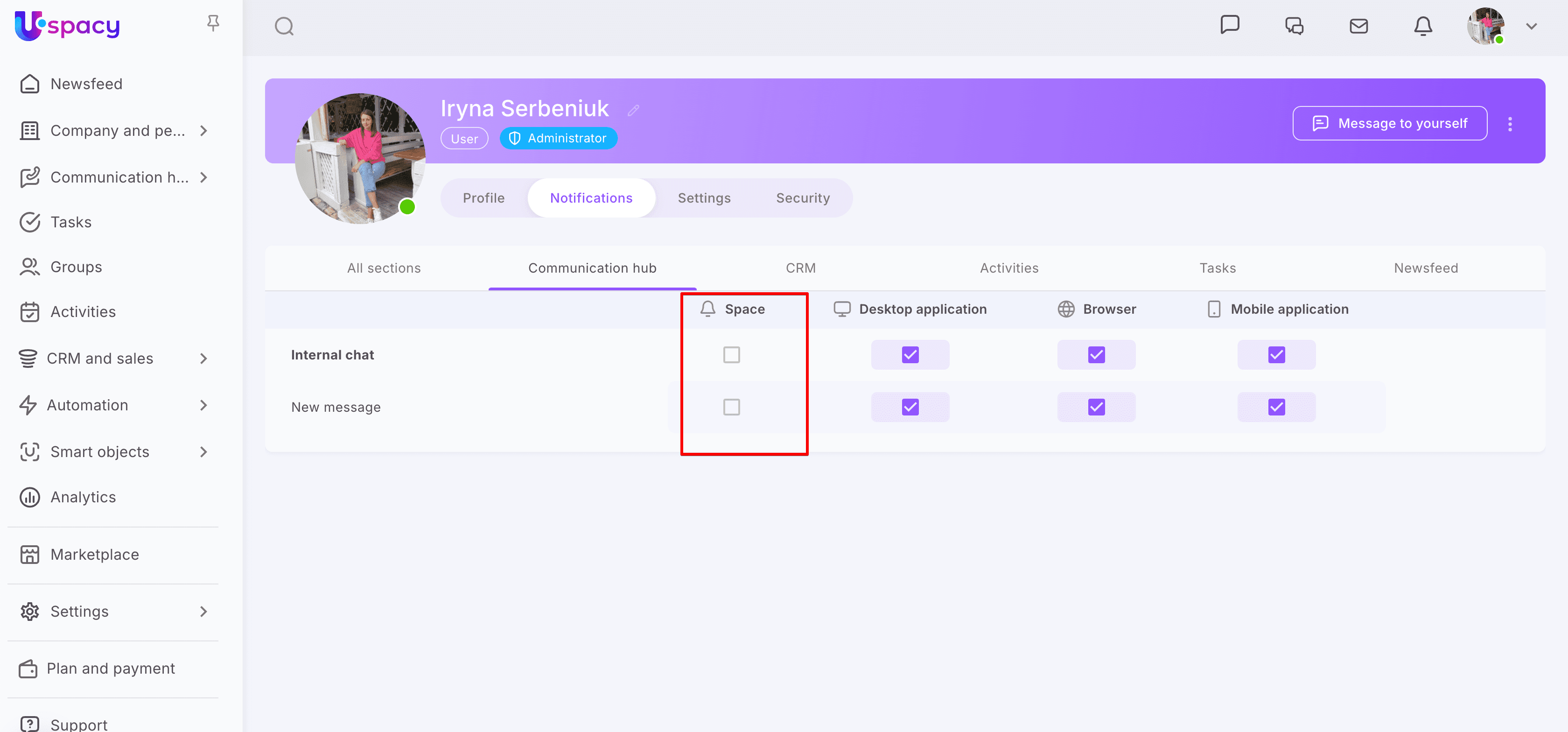
Task: Click the search magnifier icon
Action: click(284, 26)
